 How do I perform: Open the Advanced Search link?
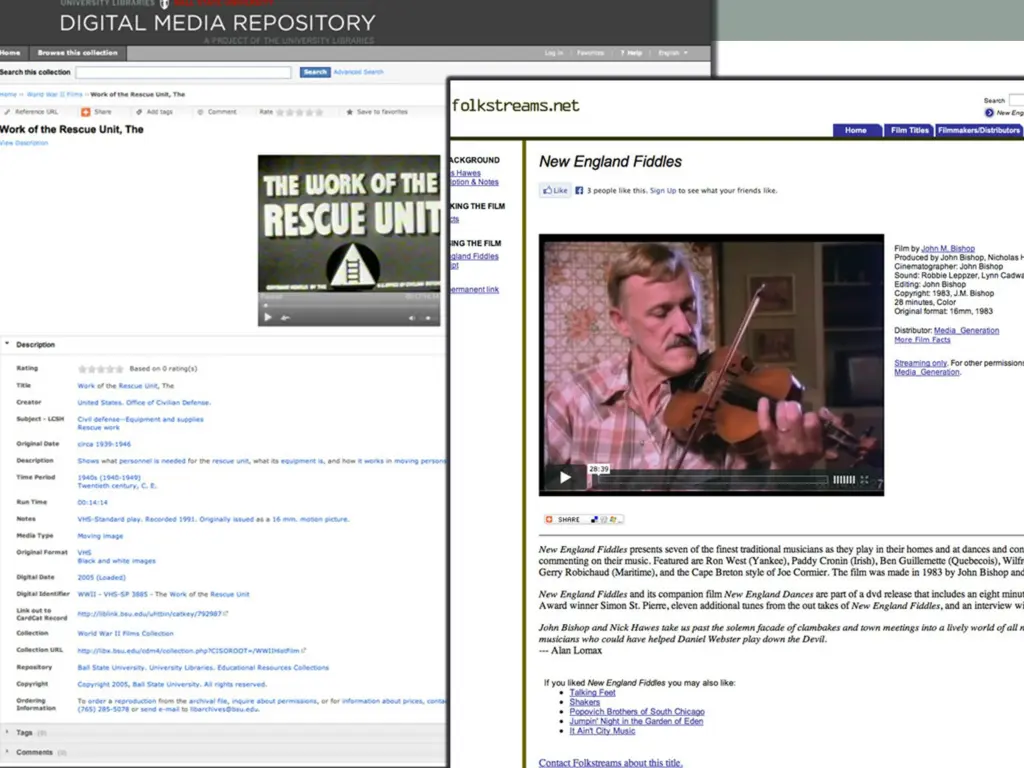pos(359,72)
